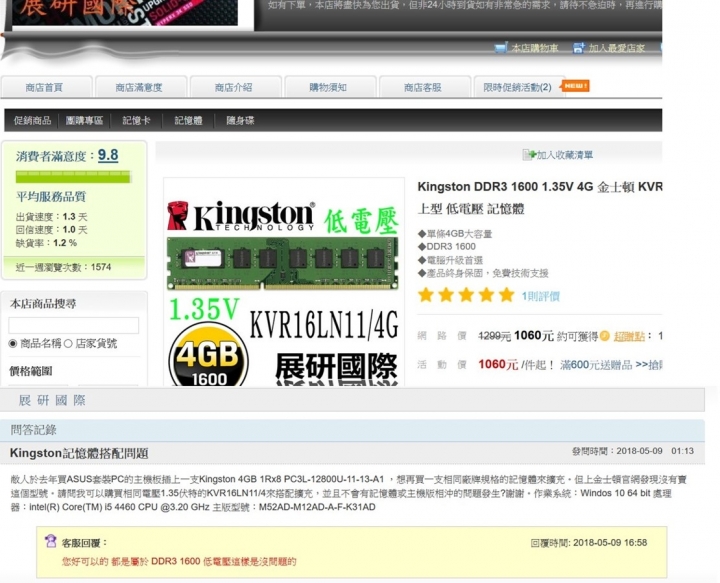Select the 商品名稱 radio button
The height and width of the screenshot is (583, 720).
click(x=13, y=343)
